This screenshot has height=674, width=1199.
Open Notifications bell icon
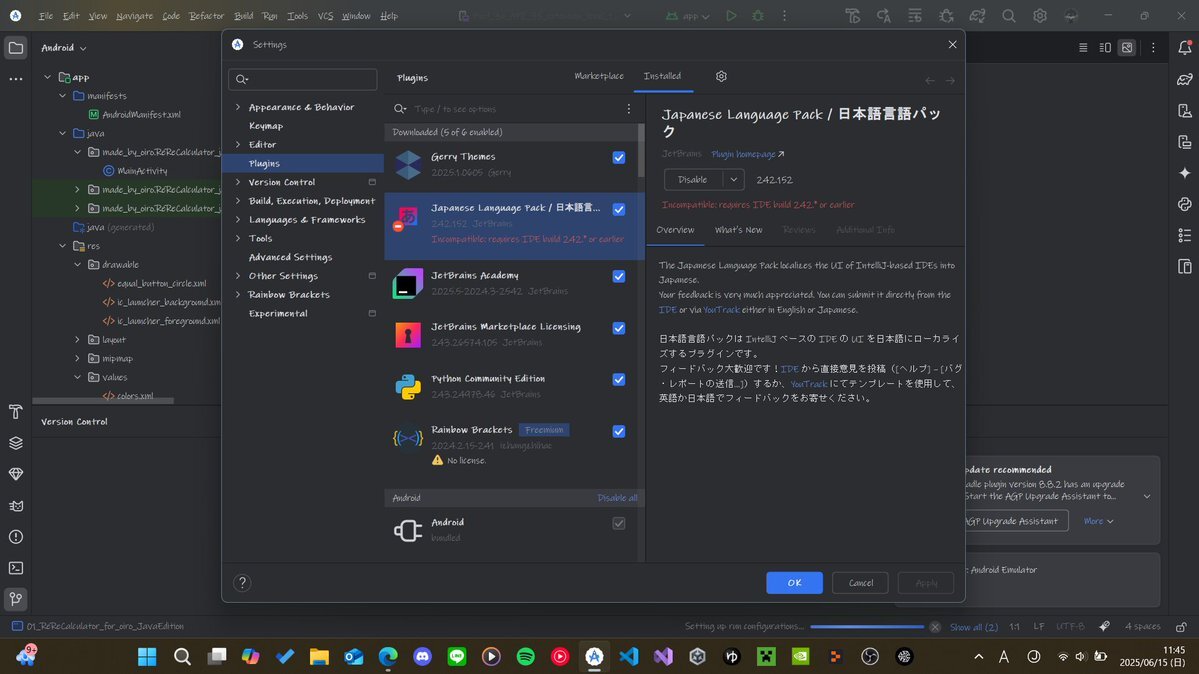tap(1184, 47)
